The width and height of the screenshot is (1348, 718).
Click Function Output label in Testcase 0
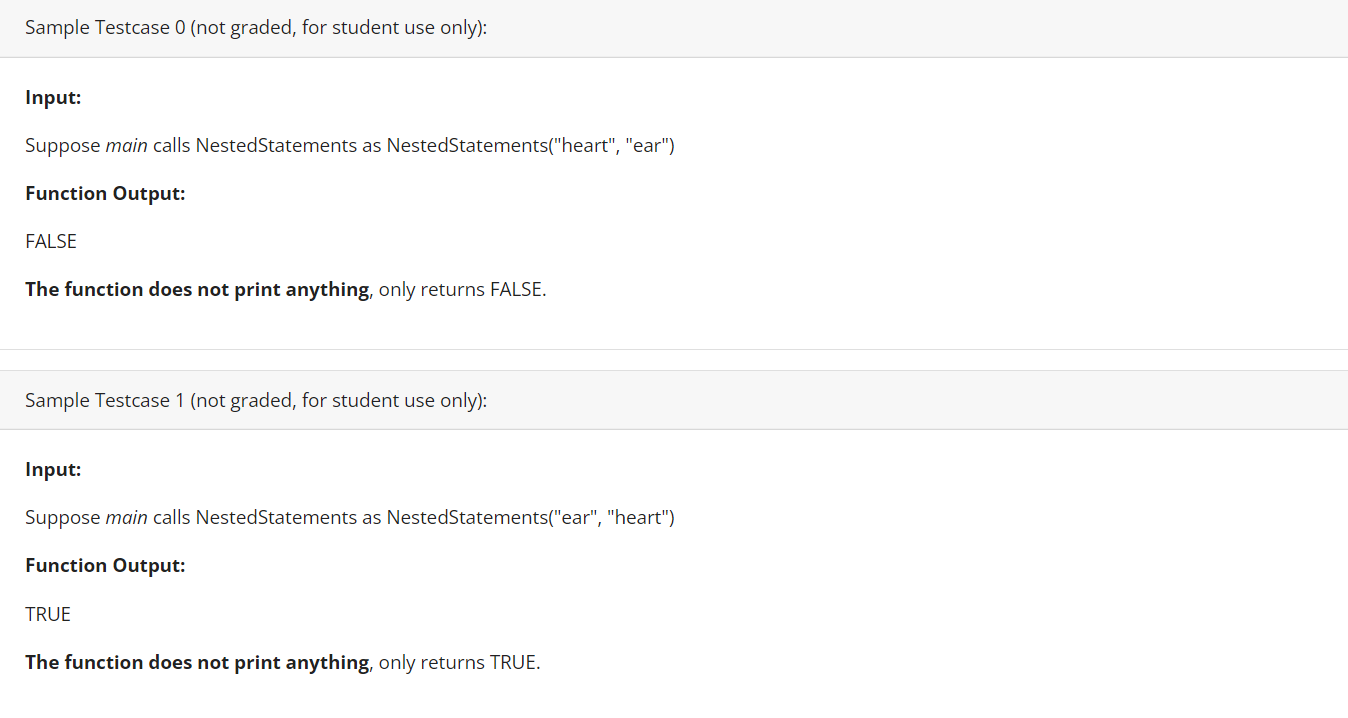[x=105, y=194]
